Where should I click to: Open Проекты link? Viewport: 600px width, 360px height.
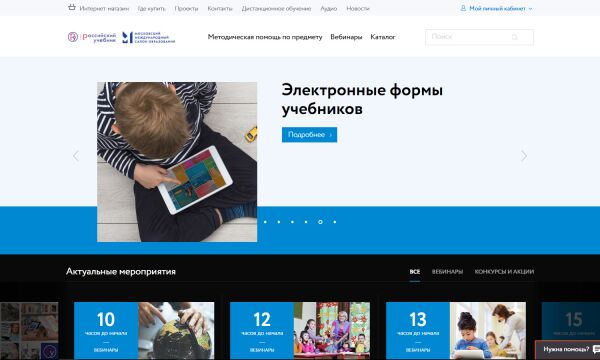pos(186,8)
